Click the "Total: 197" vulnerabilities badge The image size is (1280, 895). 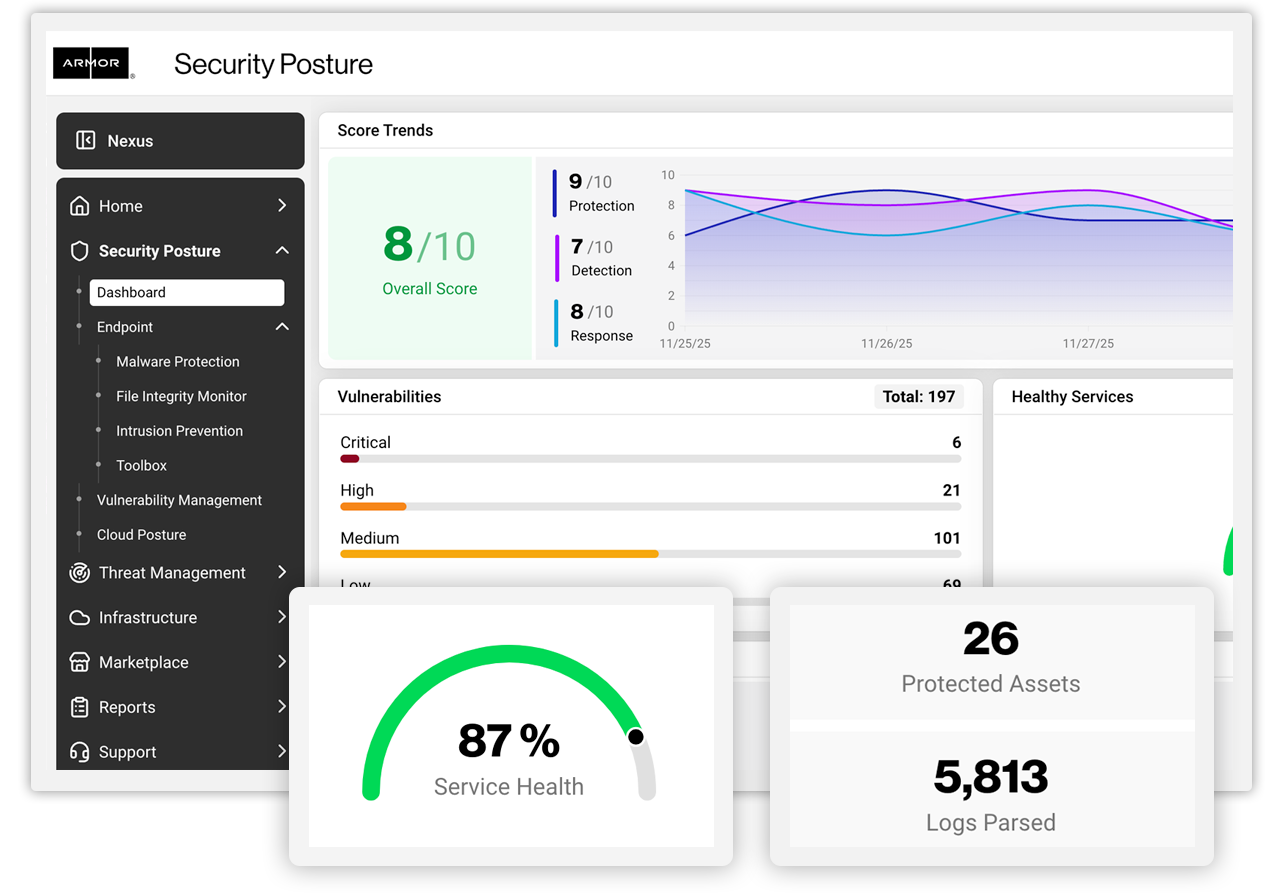pyautogui.click(x=919, y=397)
